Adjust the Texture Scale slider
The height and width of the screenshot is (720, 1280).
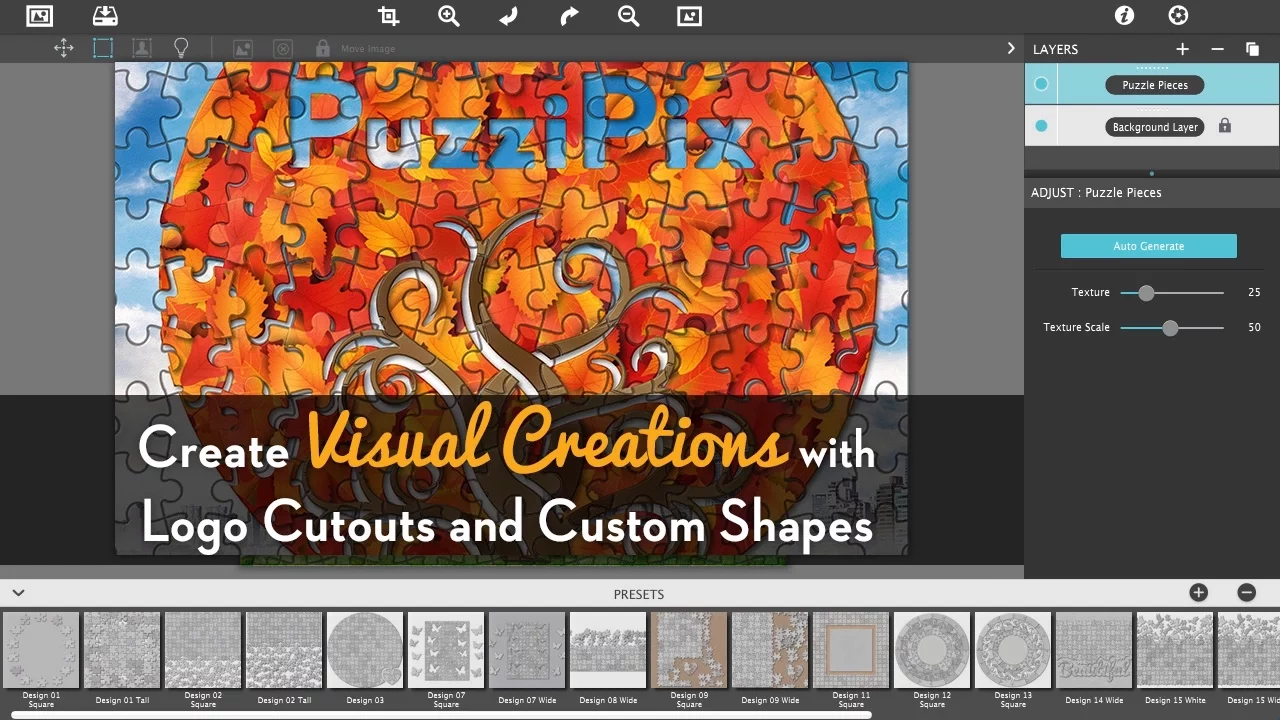point(1170,328)
